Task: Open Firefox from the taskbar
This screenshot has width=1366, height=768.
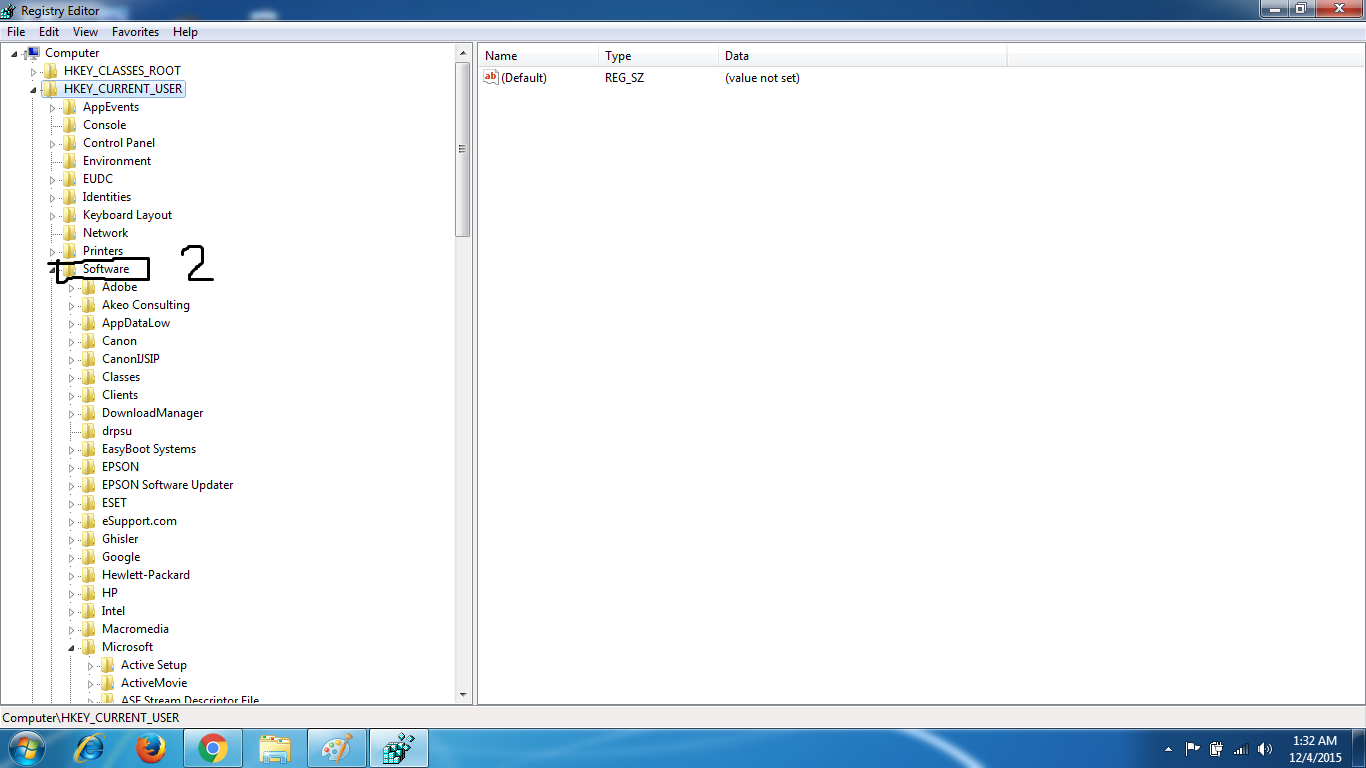Action: coord(151,748)
